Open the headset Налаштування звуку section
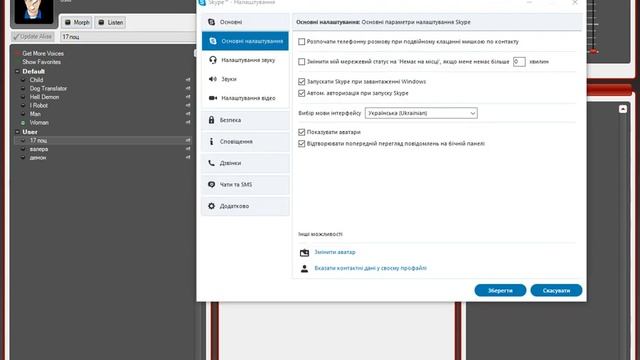Image resolution: width=640 pixels, height=360 pixels. pyautogui.click(x=245, y=60)
